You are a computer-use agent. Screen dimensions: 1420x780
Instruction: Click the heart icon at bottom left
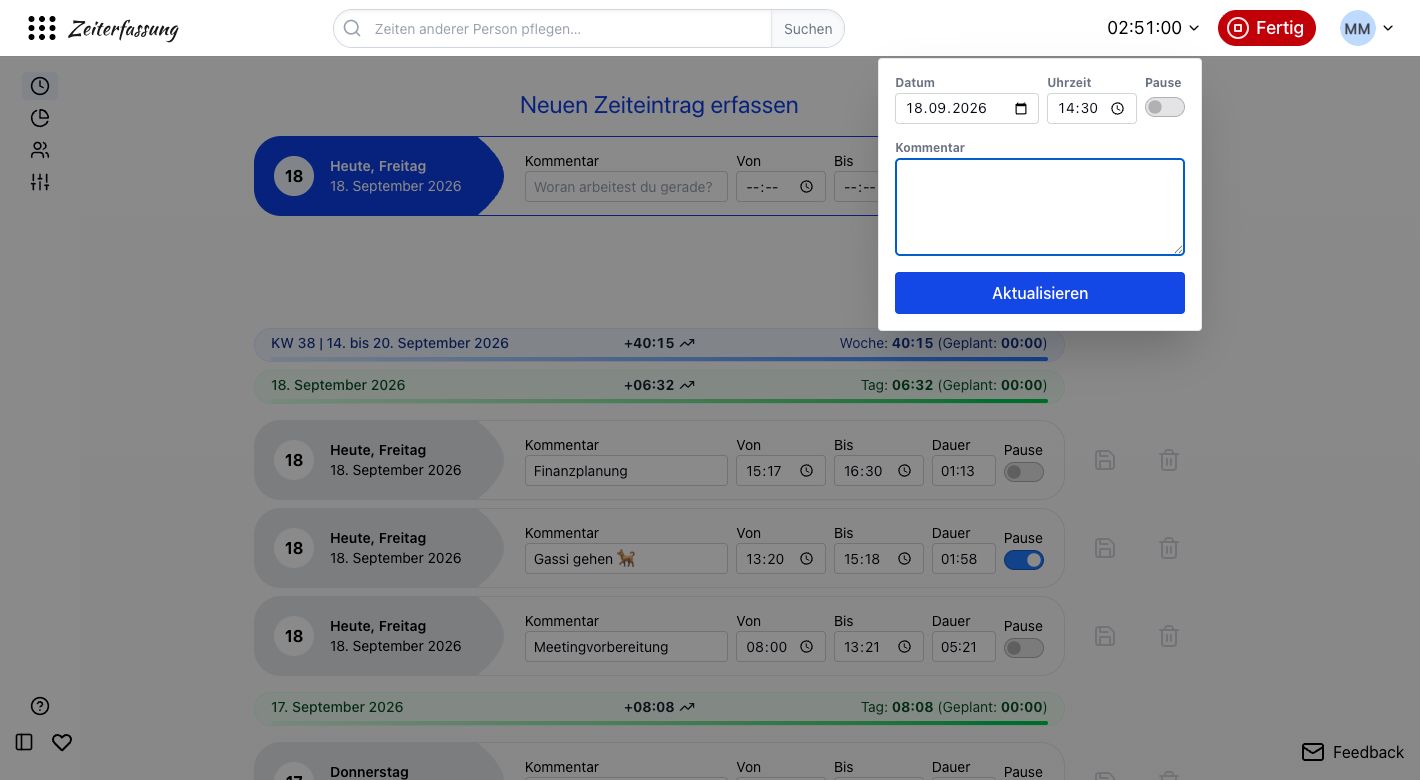pos(62,742)
